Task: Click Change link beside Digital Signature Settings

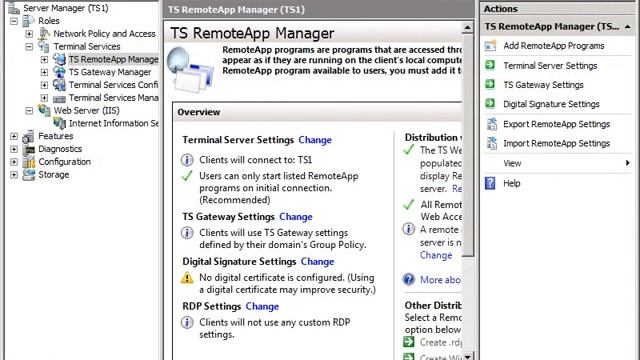Action: [x=317, y=262]
